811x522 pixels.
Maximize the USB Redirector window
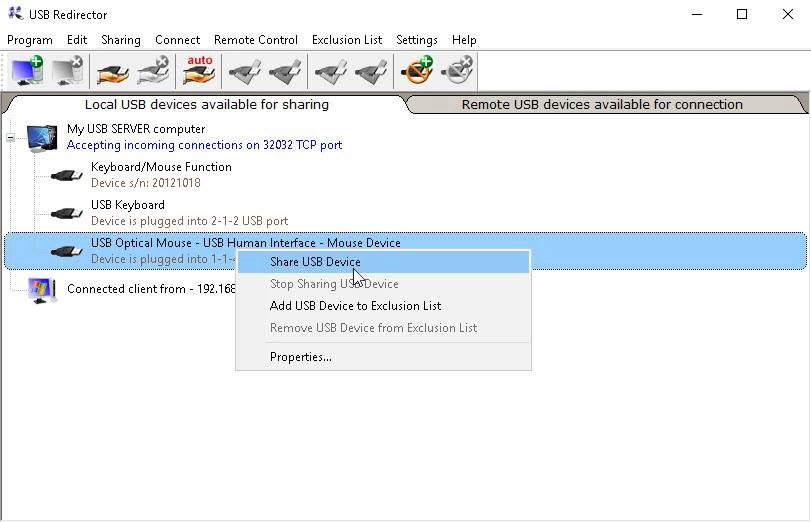point(742,14)
